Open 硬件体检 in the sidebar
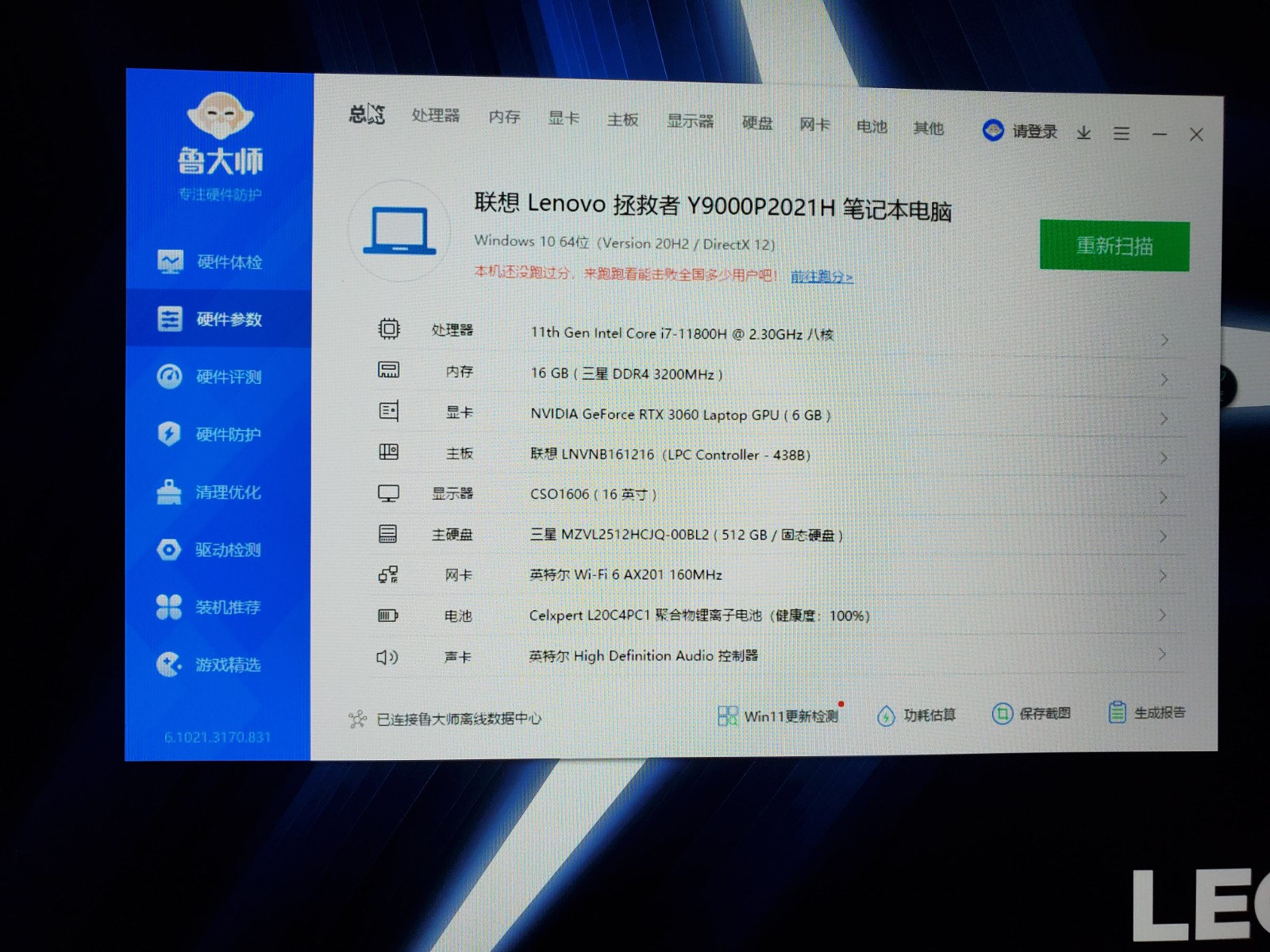Image resolution: width=1270 pixels, height=952 pixels. tap(210, 262)
